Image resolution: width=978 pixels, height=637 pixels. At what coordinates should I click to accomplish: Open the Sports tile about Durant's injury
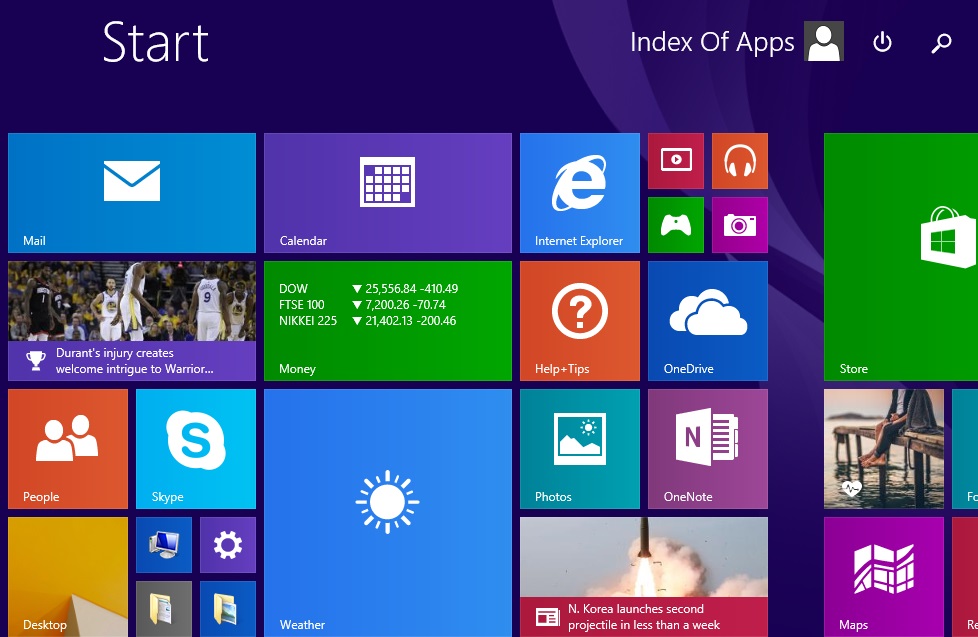(x=132, y=321)
